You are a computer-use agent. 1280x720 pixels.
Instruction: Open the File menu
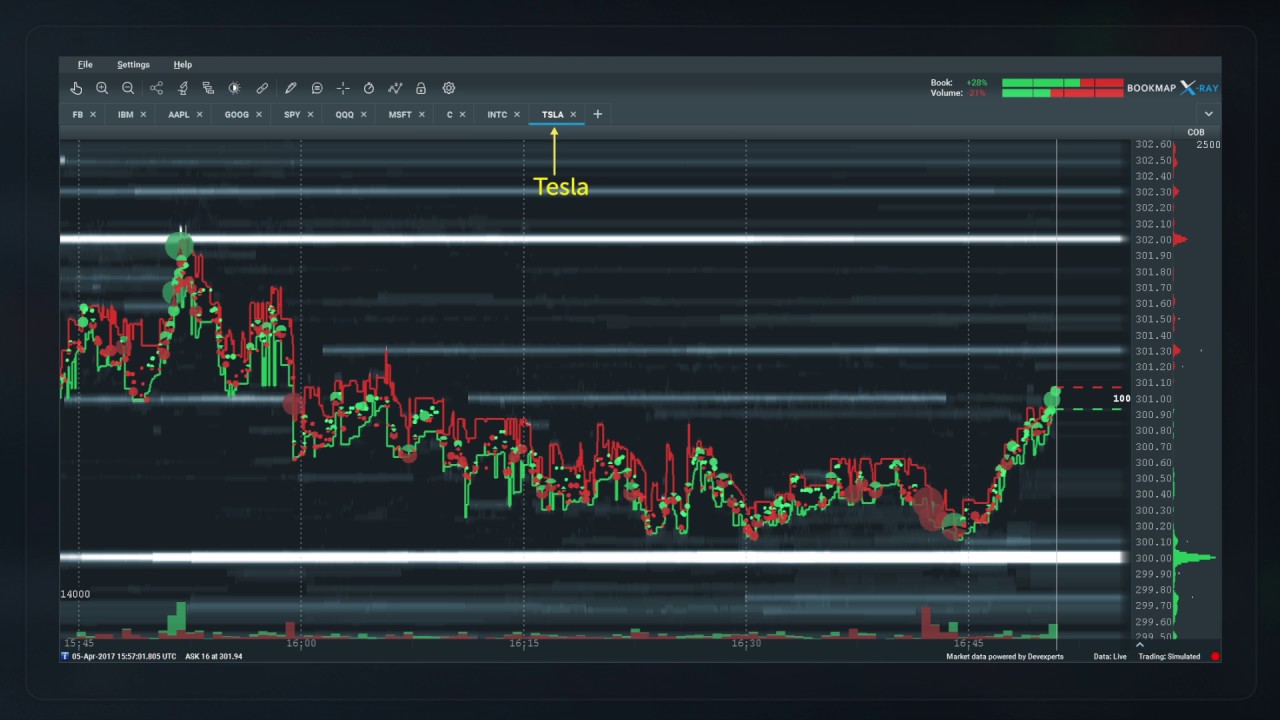click(85, 65)
